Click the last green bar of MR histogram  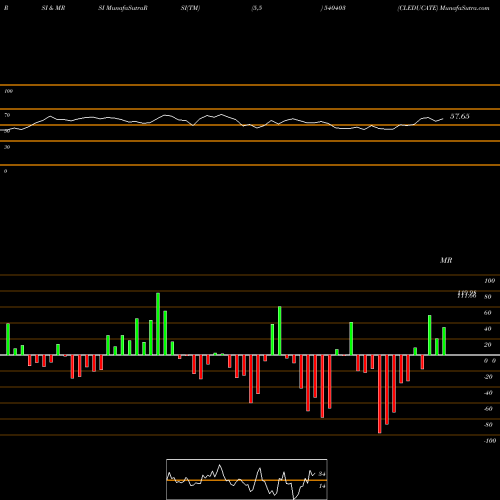point(444,341)
